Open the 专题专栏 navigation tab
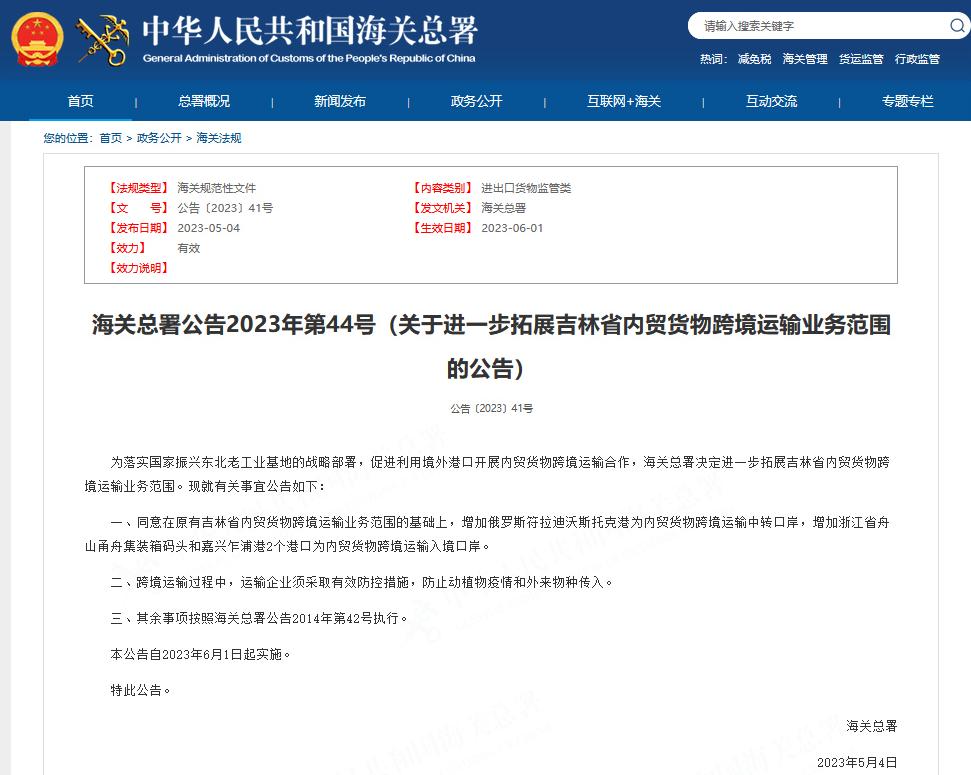This screenshot has height=775, width=971. (x=906, y=100)
